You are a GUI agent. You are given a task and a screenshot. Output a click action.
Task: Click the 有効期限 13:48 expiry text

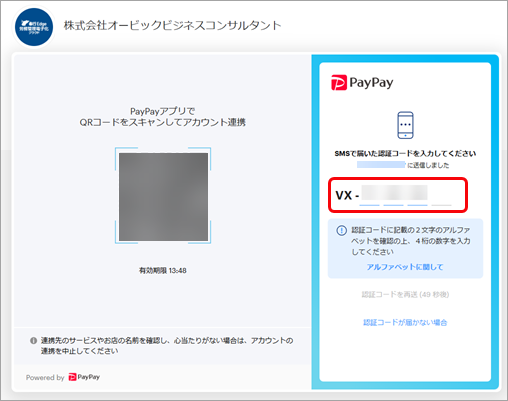tap(163, 270)
